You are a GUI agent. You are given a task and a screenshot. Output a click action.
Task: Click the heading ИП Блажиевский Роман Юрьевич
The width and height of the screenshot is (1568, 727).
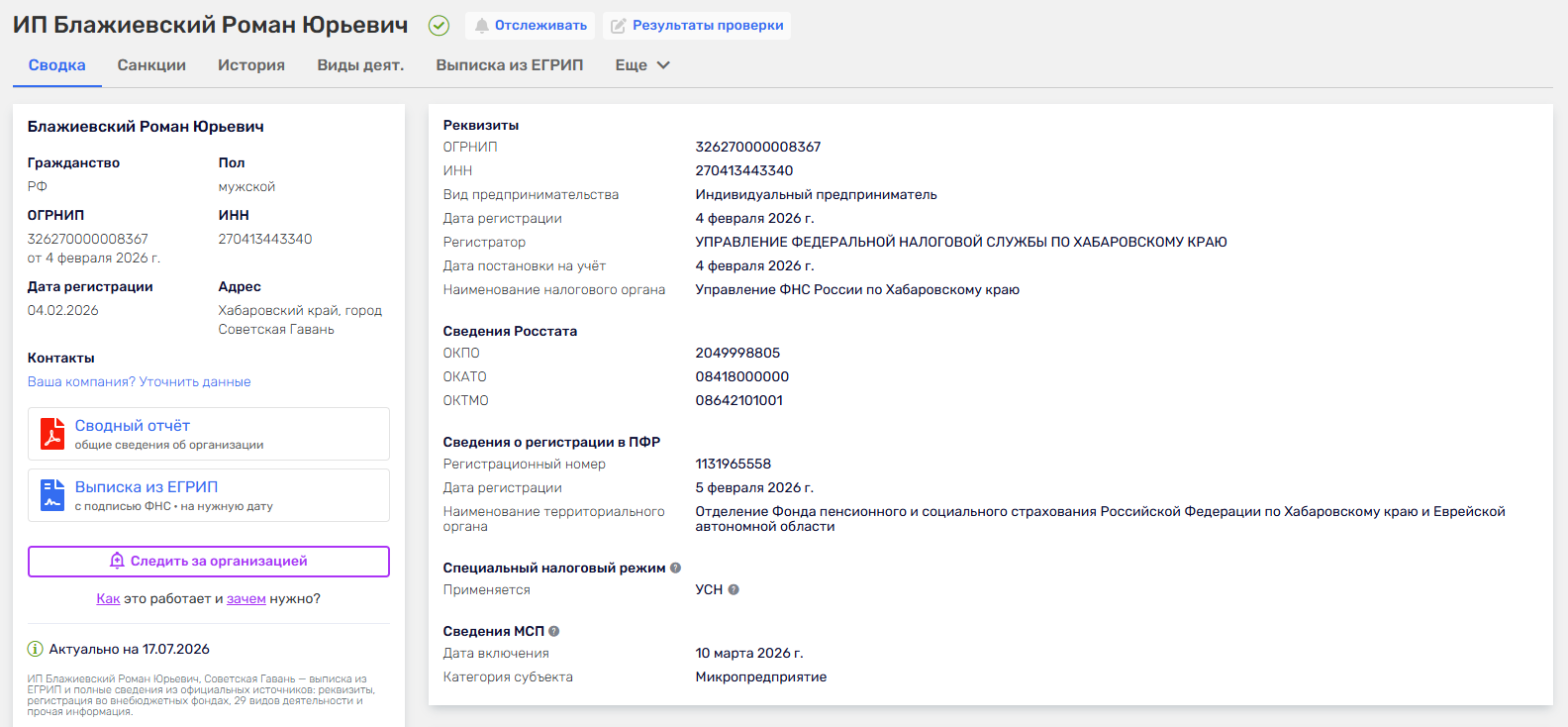211,25
